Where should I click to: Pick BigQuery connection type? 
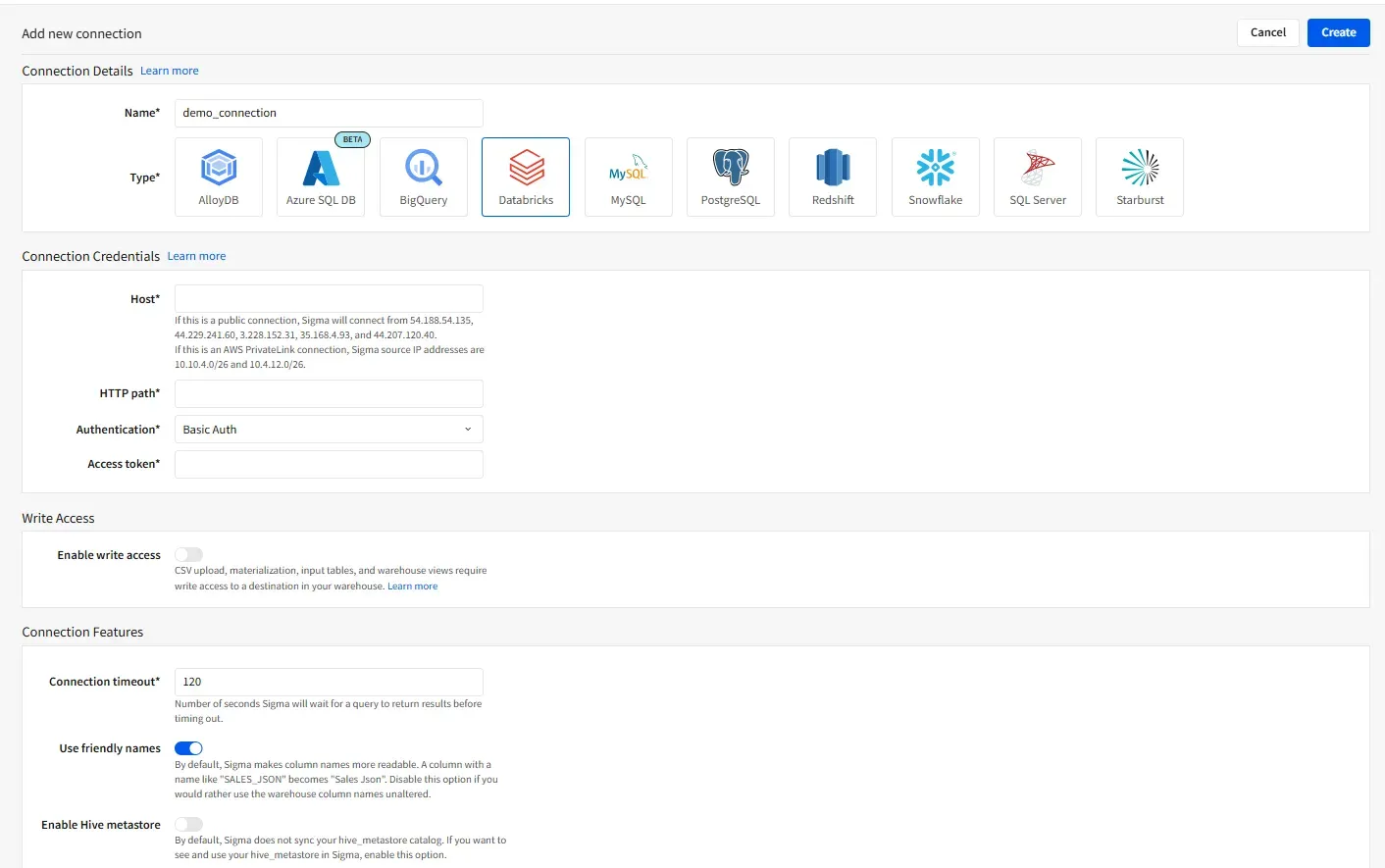coord(423,177)
